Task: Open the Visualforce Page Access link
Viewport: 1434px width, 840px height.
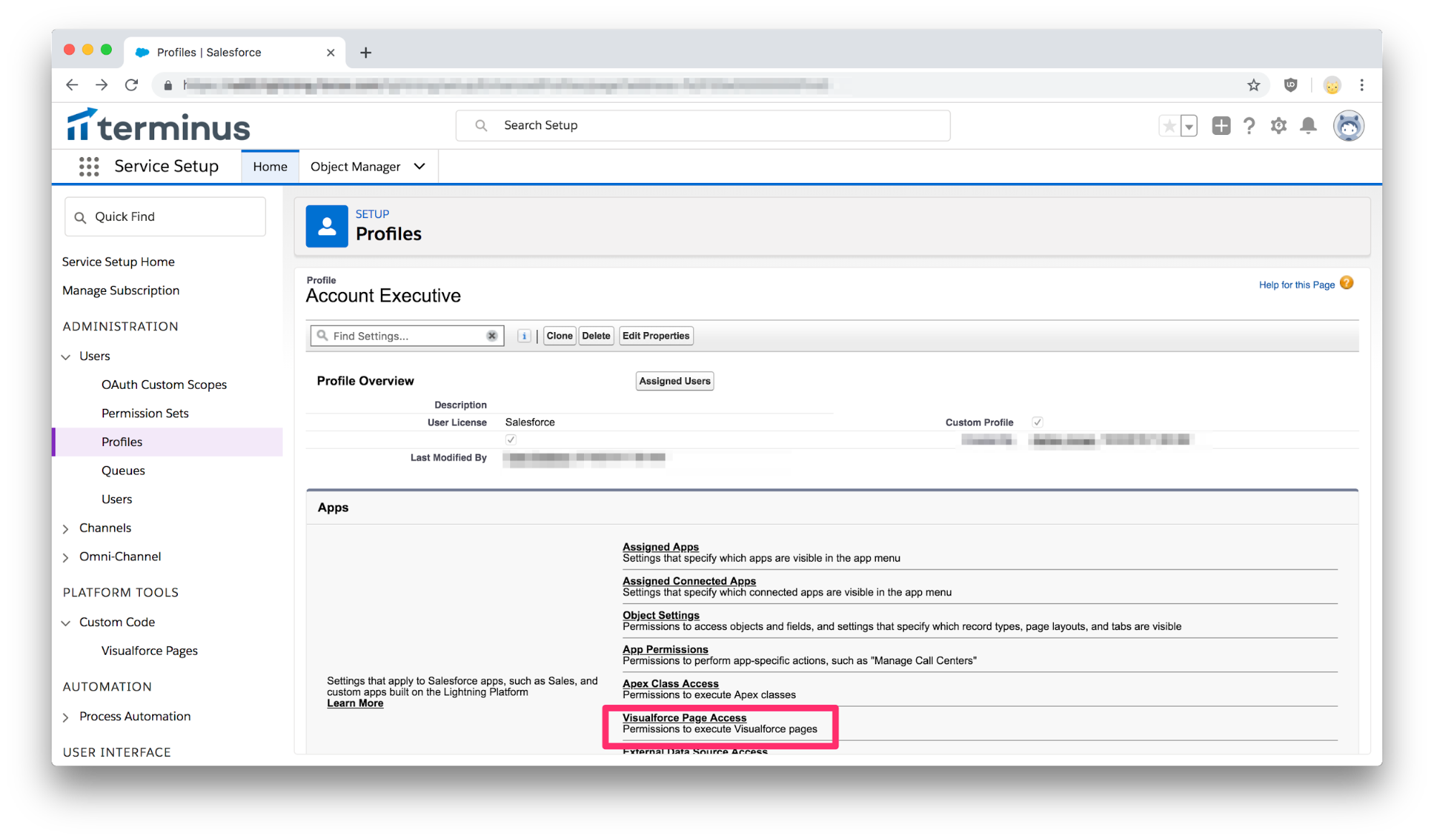Action: 684,717
